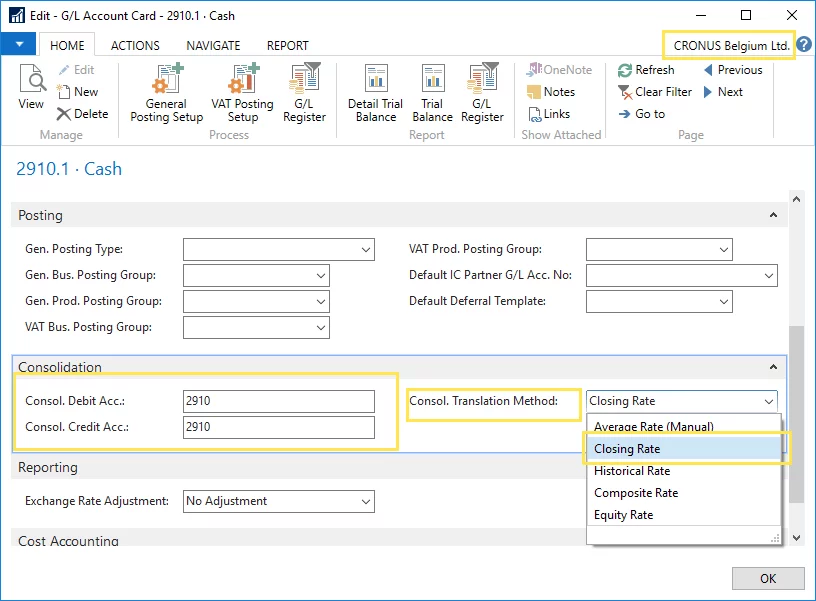This screenshot has width=816, height=601.
Task: Click the Consol. Debit Acc. field
Action: [x=279, y=401]
